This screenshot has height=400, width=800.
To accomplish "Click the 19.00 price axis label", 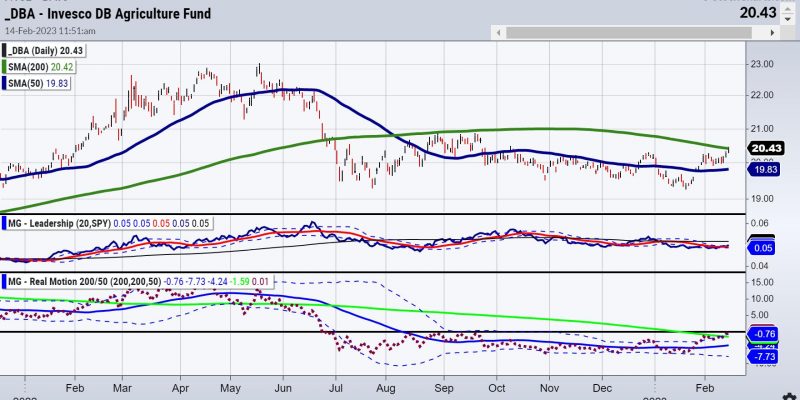I will tap(763, 198).
